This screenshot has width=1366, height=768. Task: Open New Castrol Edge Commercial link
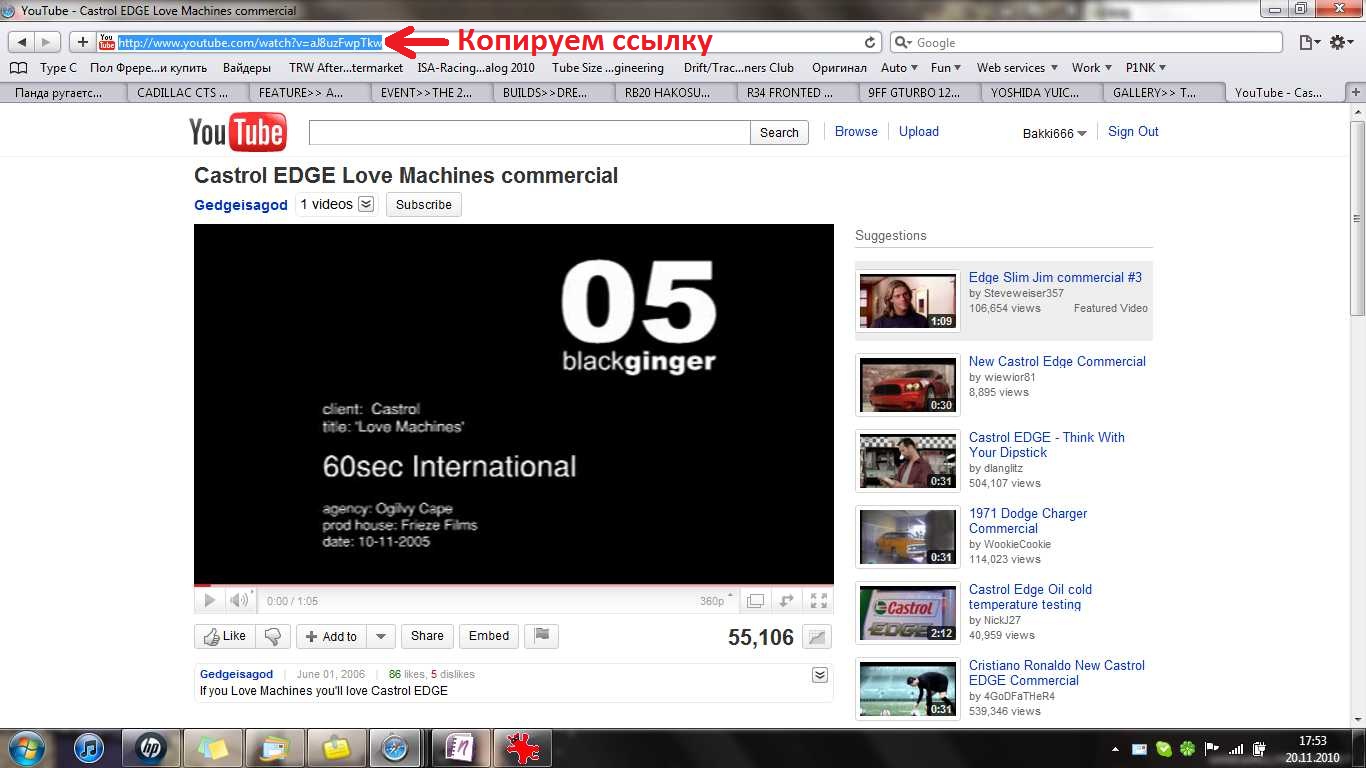[x=1057, y=362]
